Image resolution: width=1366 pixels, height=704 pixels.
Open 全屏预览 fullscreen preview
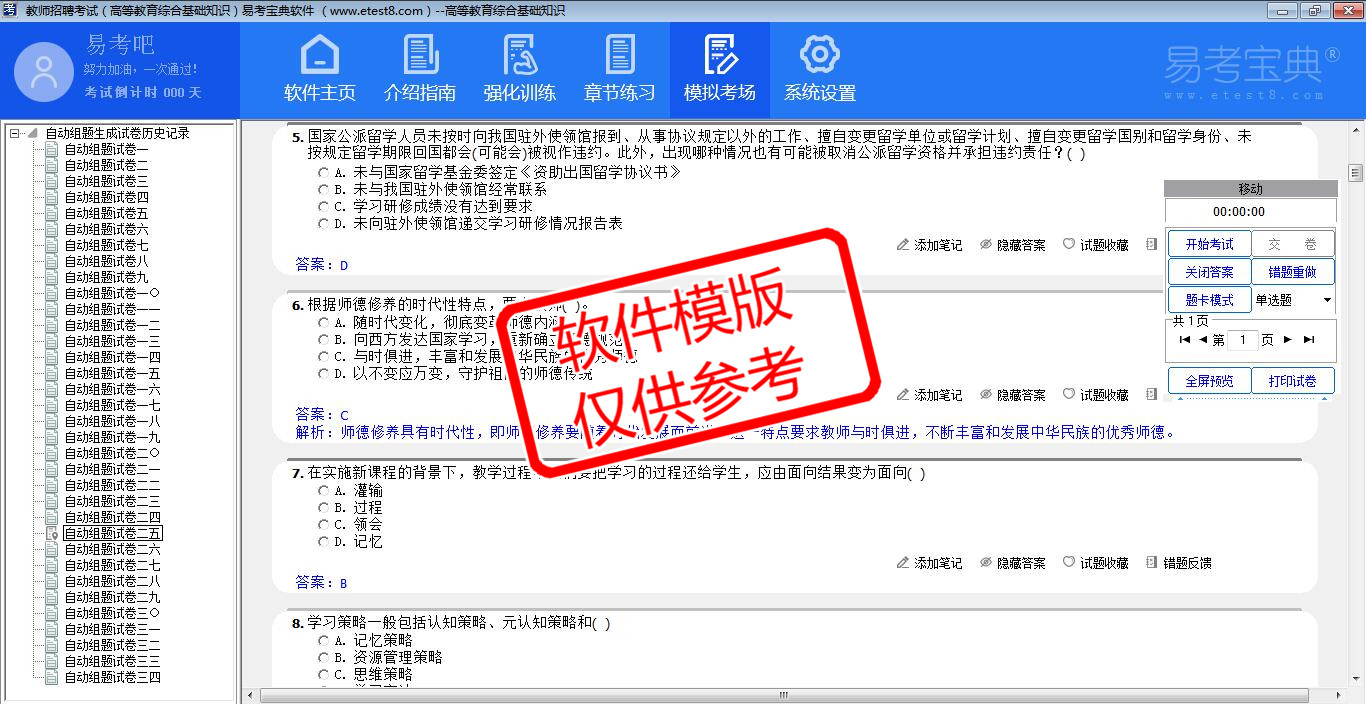(x=1209, y=381)
